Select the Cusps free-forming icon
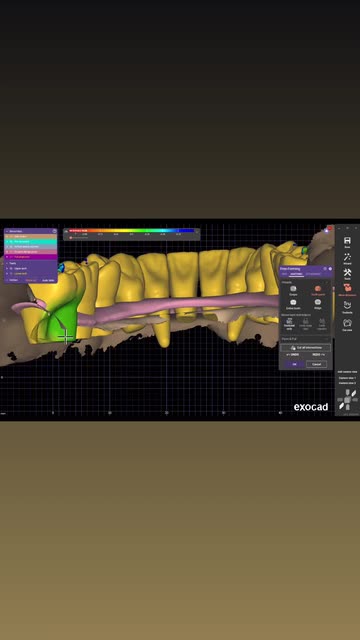Viewport: 360px width, 640px height. 293,289
